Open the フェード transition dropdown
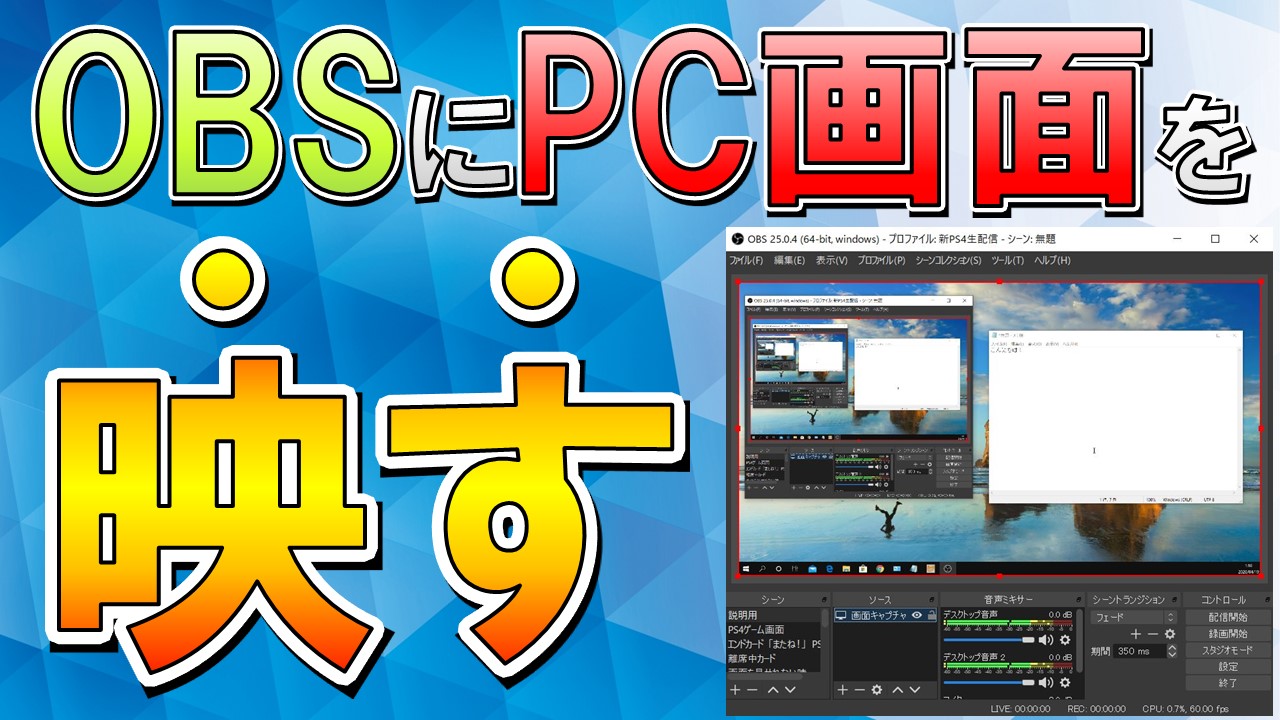 [1134, 617]
